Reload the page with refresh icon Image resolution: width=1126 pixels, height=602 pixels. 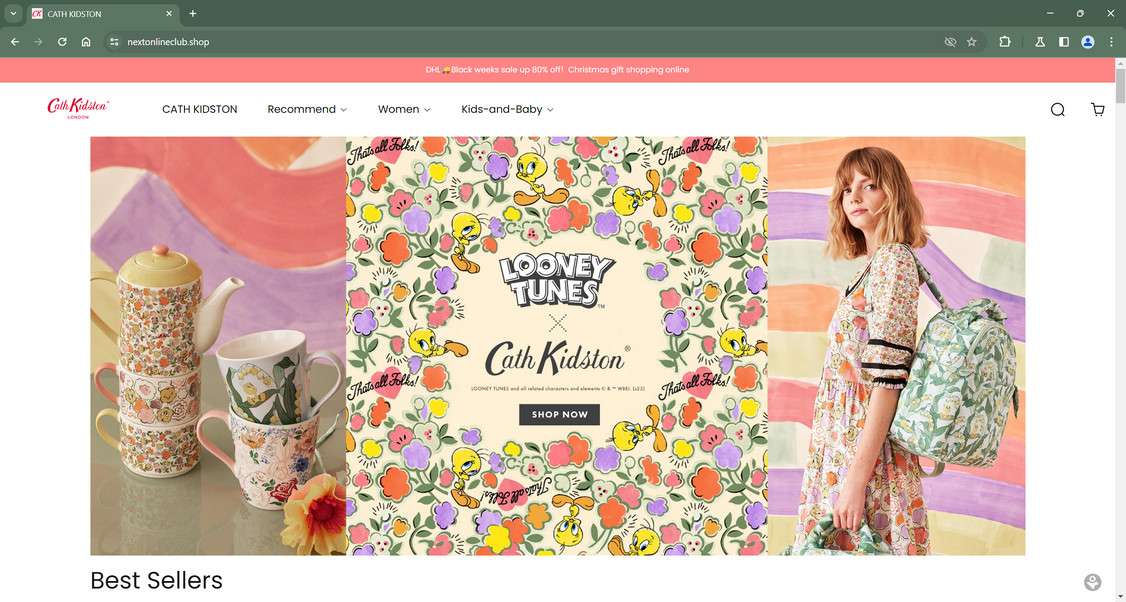pos(62,42)
